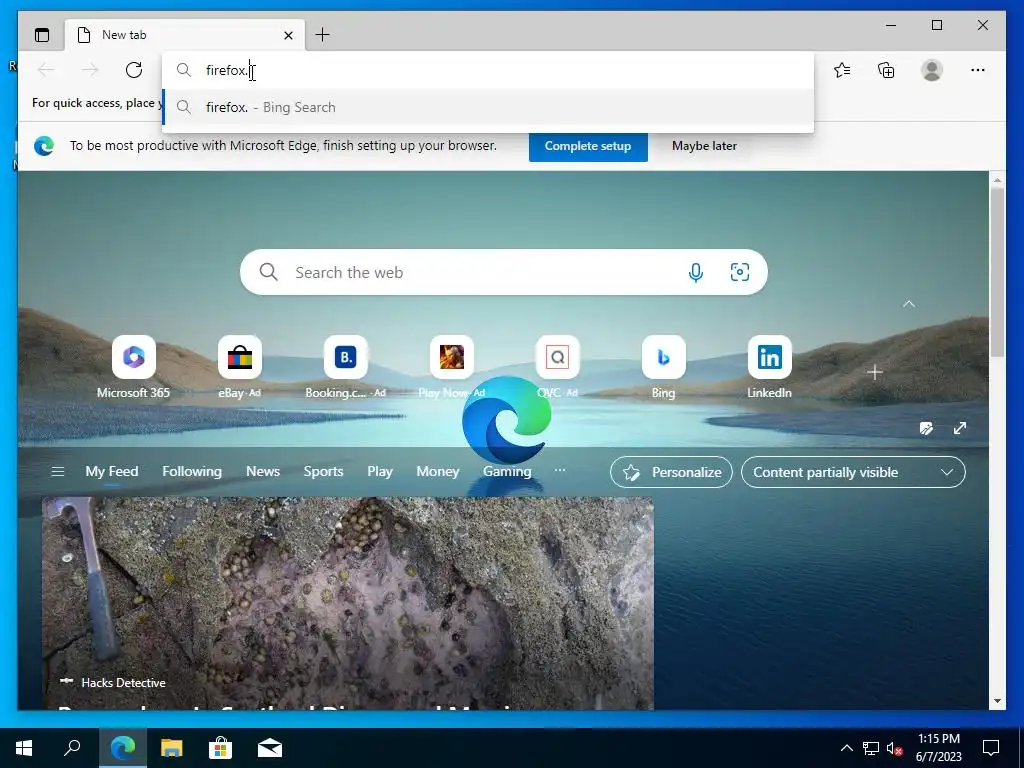Switch to Gaming tab
Image resolution: width=1024 pixels, height=768 pixels.
click(x=507, y=472)
